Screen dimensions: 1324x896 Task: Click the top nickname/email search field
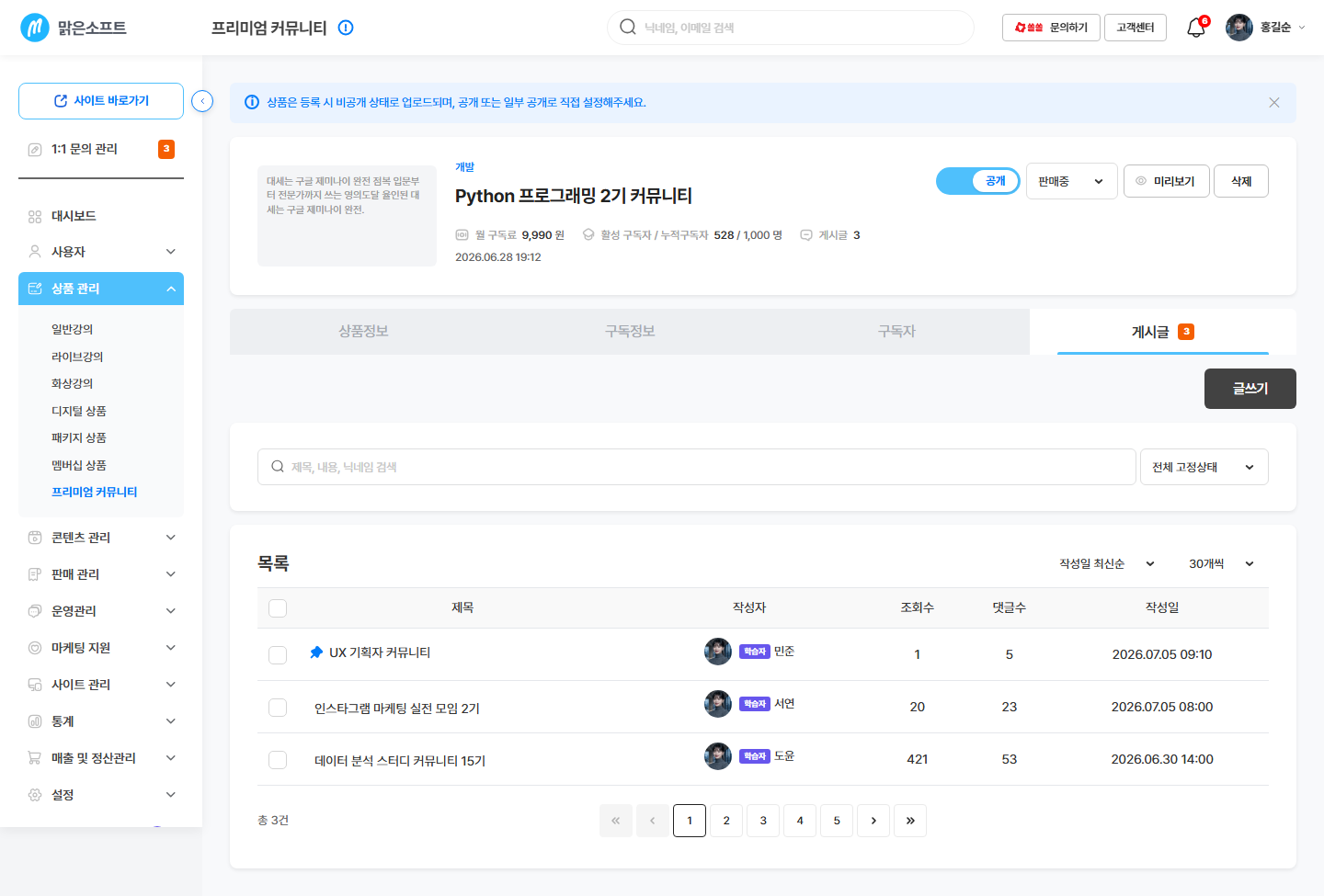tap(791, 28)
